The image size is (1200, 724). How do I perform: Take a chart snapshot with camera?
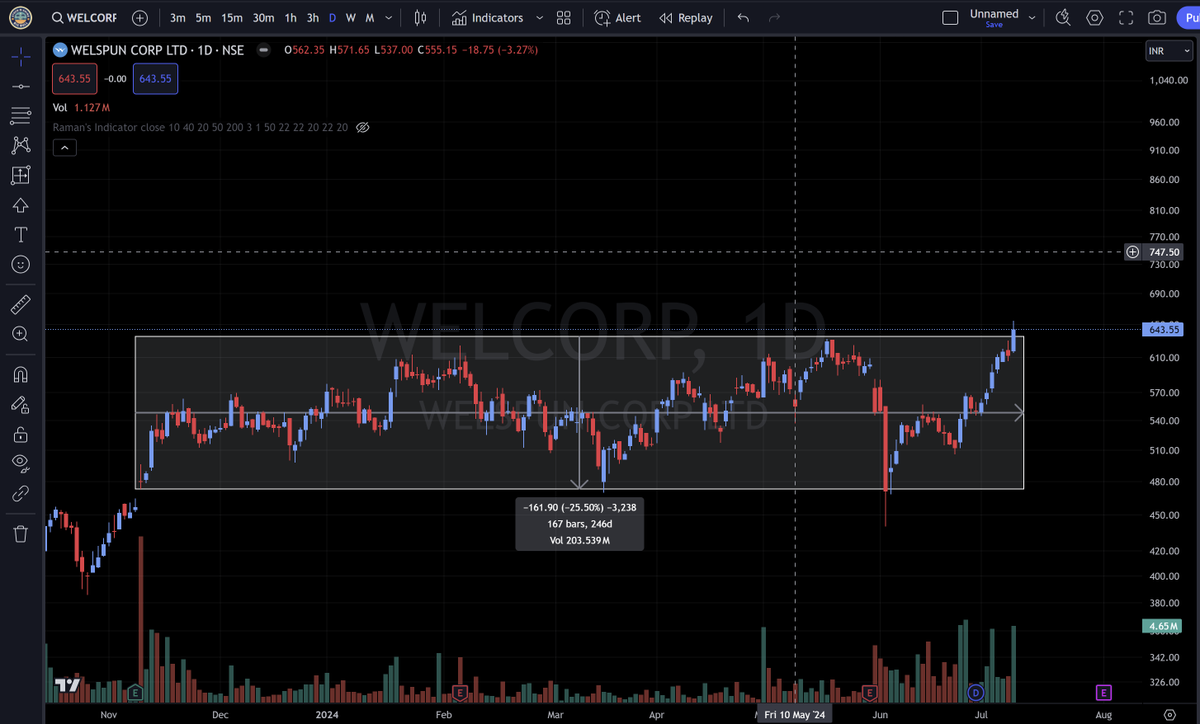[1157, 18]
